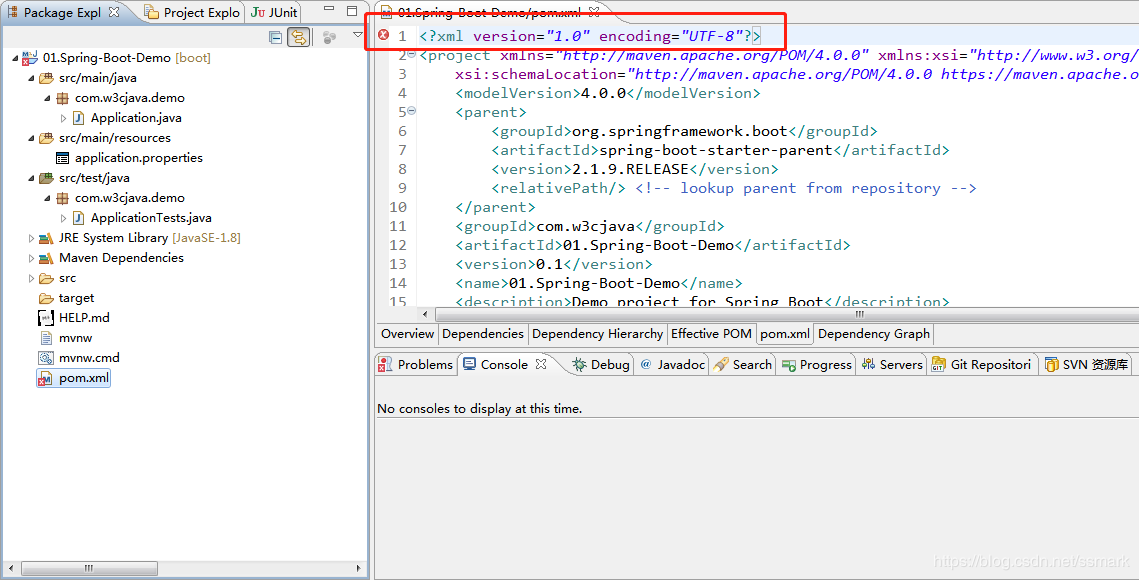Close the Package Explorer tab
Screen dimensions: 1139x580
(x=113, y=12)
